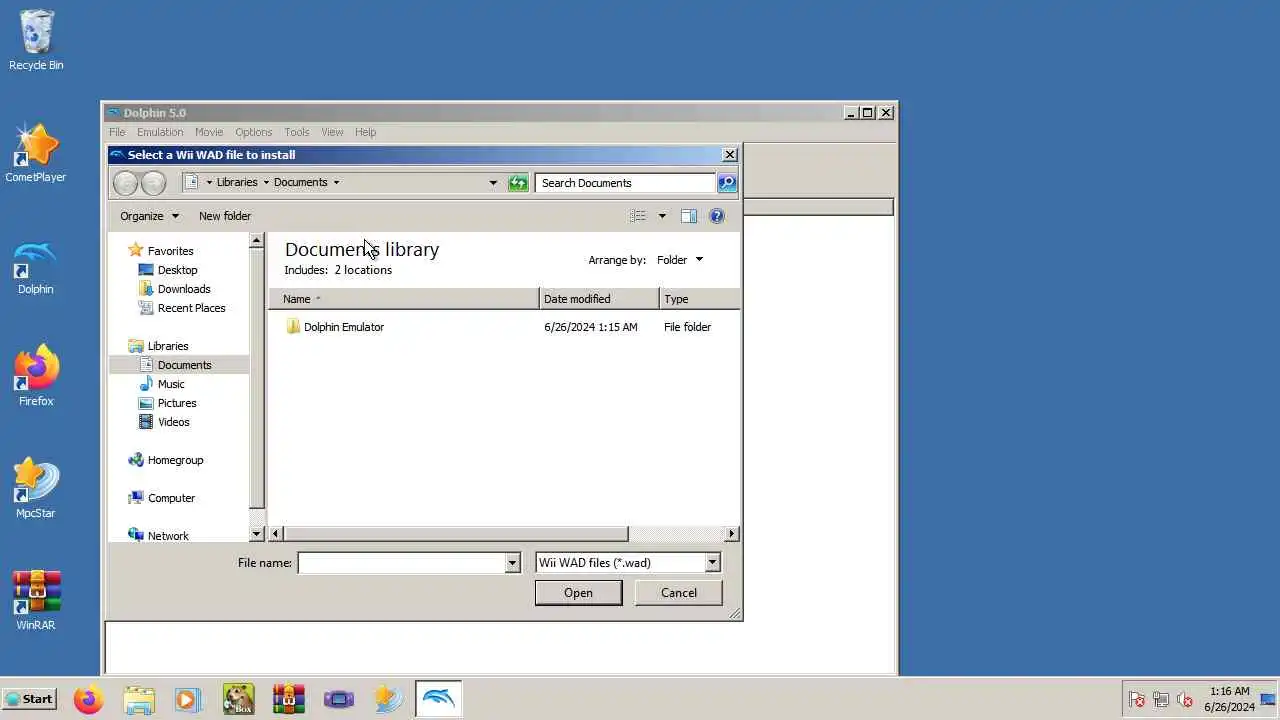Click the Search Documents field
The image size is (1280, 720).
coord(625,183)
